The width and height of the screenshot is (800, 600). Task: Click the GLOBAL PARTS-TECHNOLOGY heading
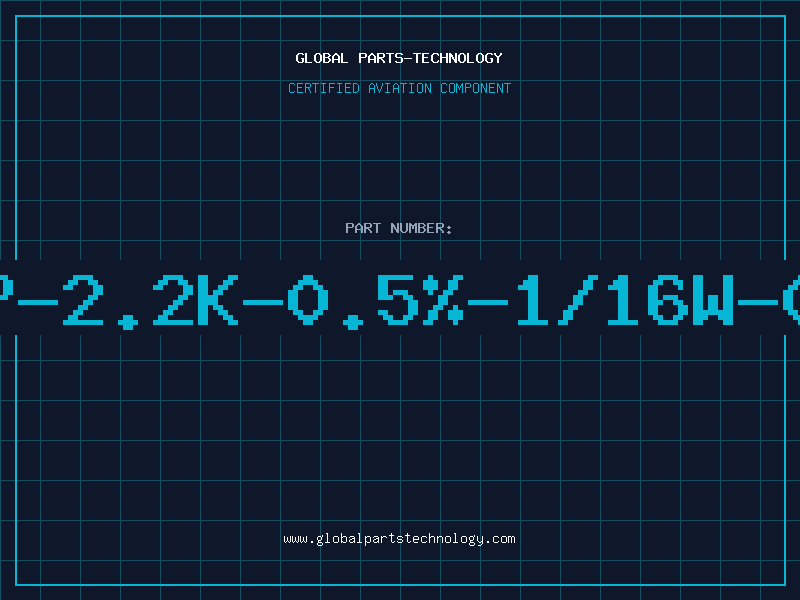399,58
